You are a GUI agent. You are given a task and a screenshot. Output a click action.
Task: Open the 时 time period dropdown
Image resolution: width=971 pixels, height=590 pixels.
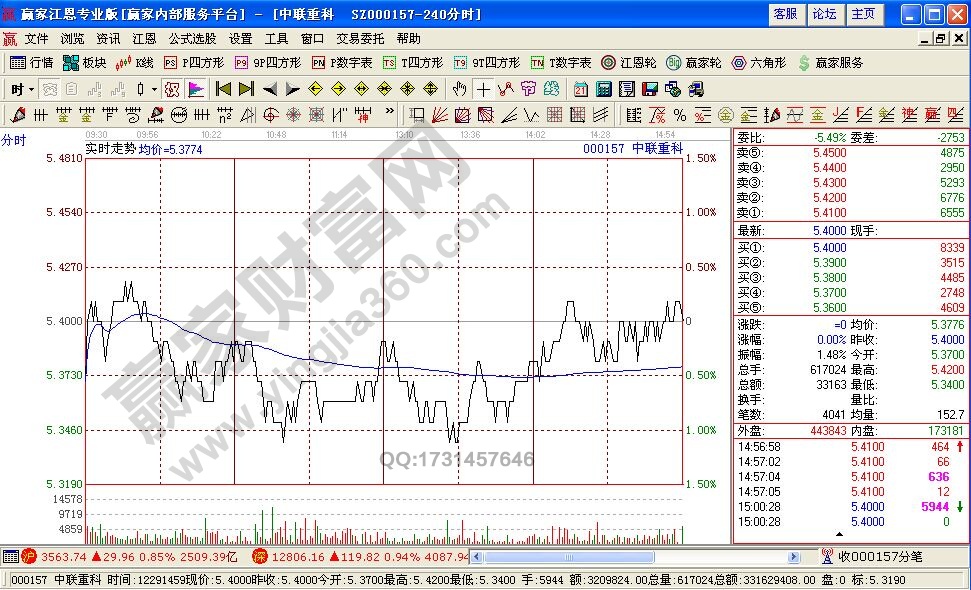[22, 89]
